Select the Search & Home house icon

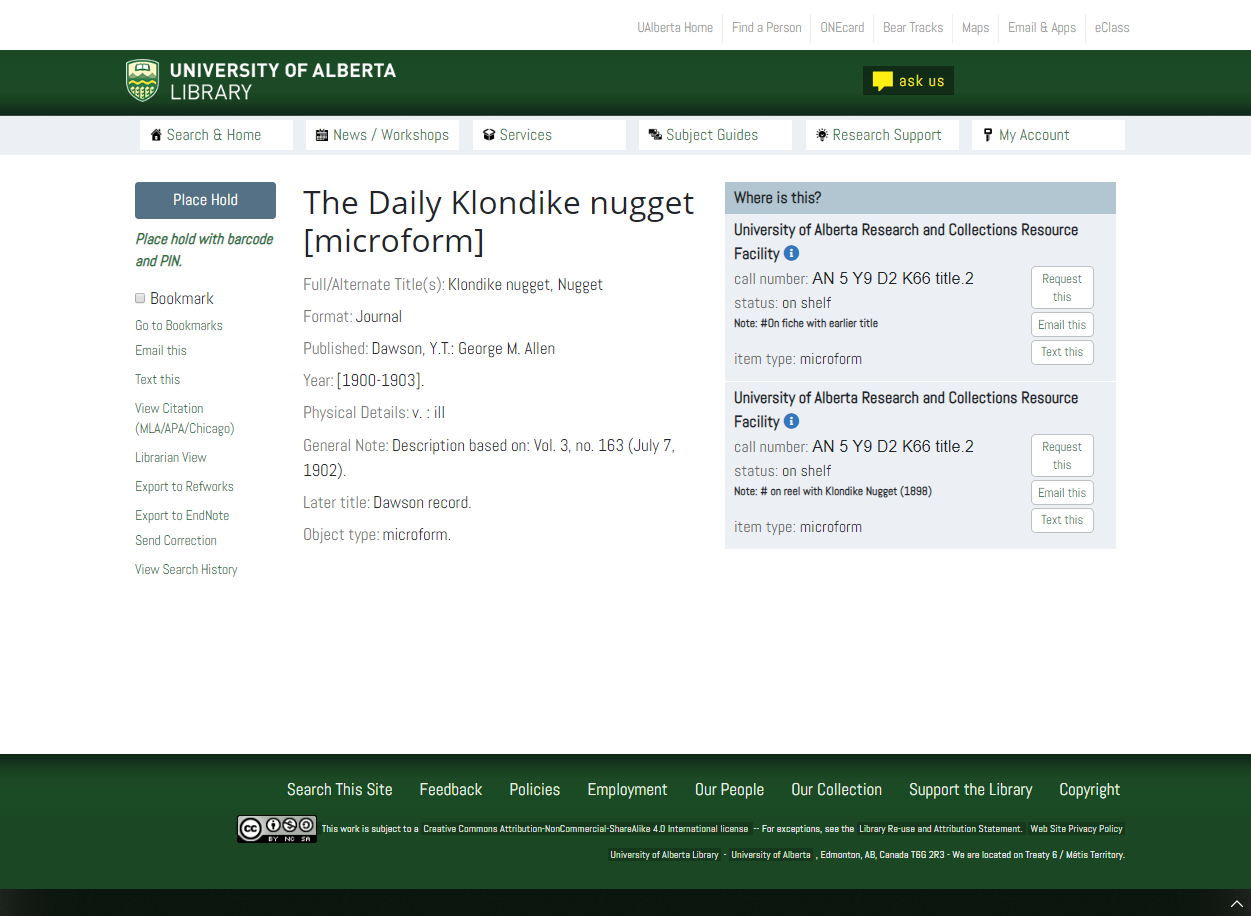[x=155, y=134]
